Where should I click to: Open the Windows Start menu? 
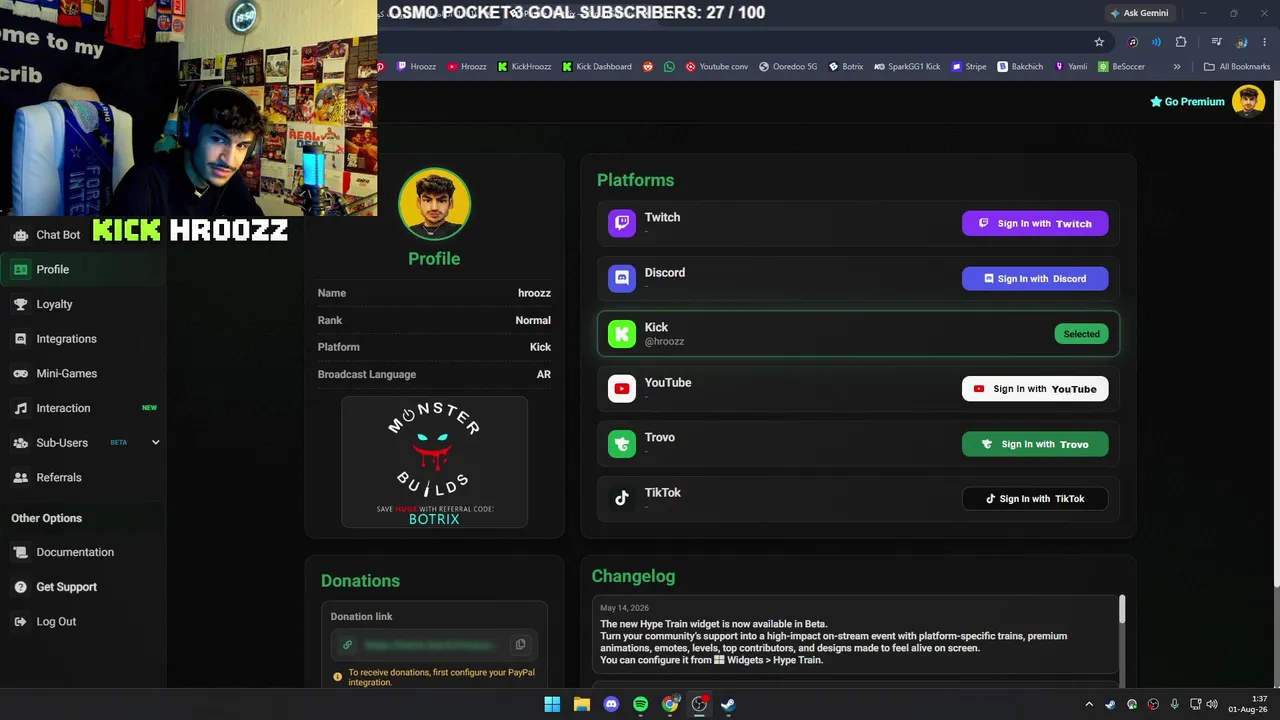click(x=552, y=704)
